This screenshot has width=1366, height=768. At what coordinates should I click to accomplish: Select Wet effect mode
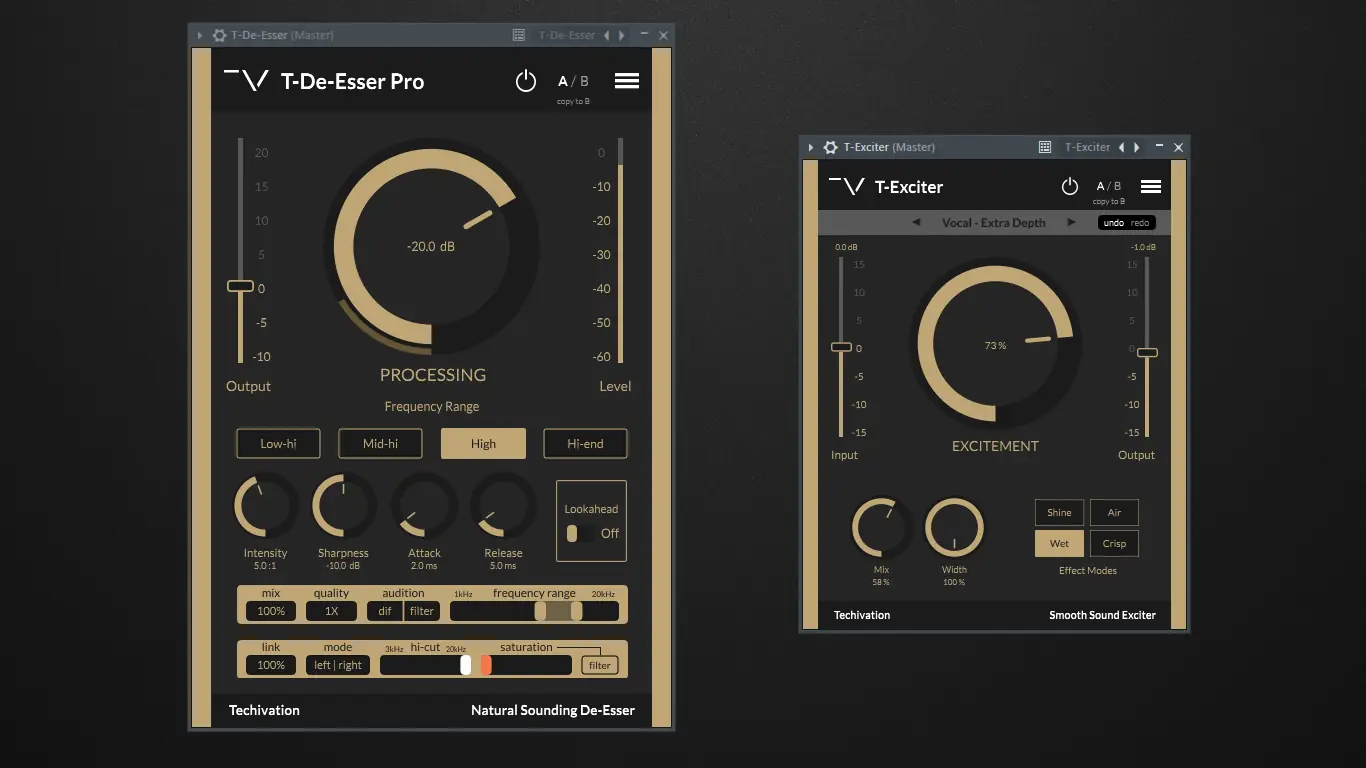[x=1059, y=544]
